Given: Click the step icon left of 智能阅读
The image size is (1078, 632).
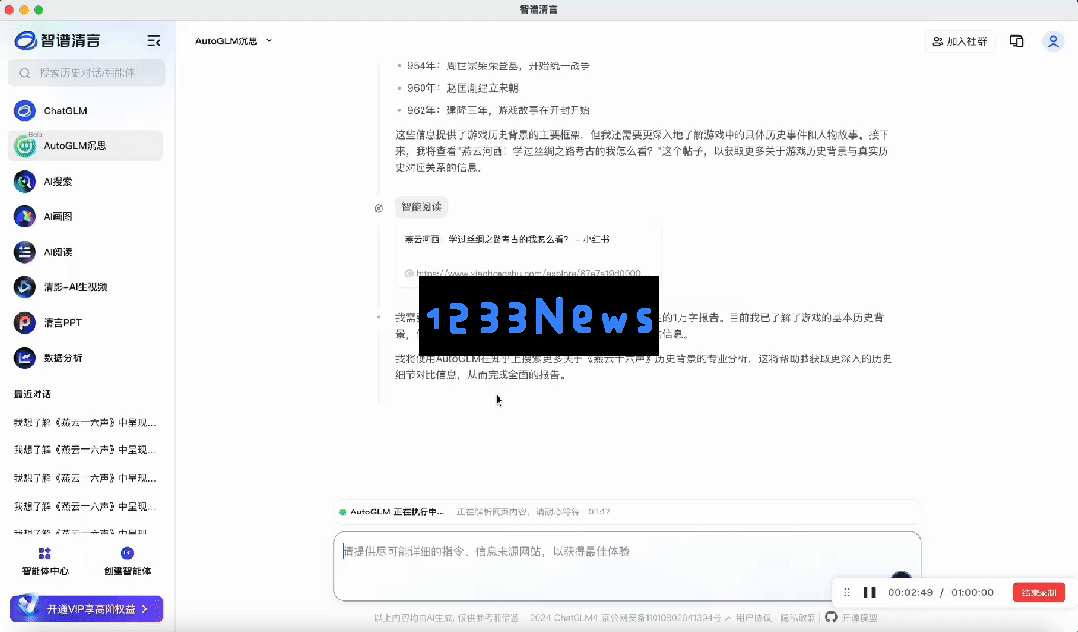Looking at the screenshot, I should 379,208.
